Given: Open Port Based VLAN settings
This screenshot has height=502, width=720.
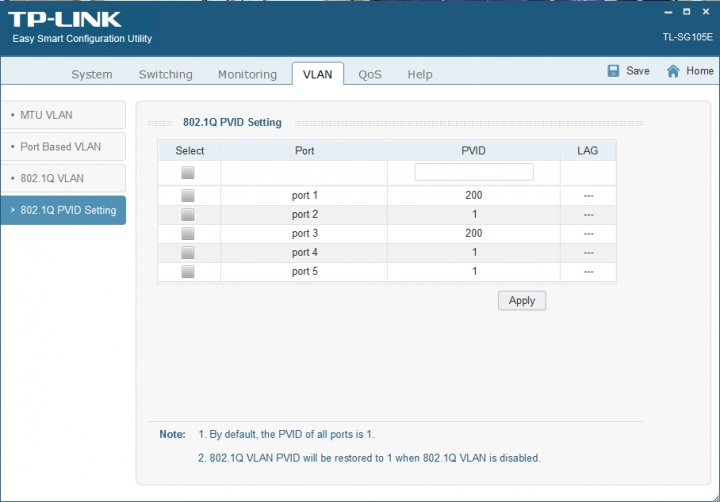Looking at the screenshot, I should coord(63,147).
